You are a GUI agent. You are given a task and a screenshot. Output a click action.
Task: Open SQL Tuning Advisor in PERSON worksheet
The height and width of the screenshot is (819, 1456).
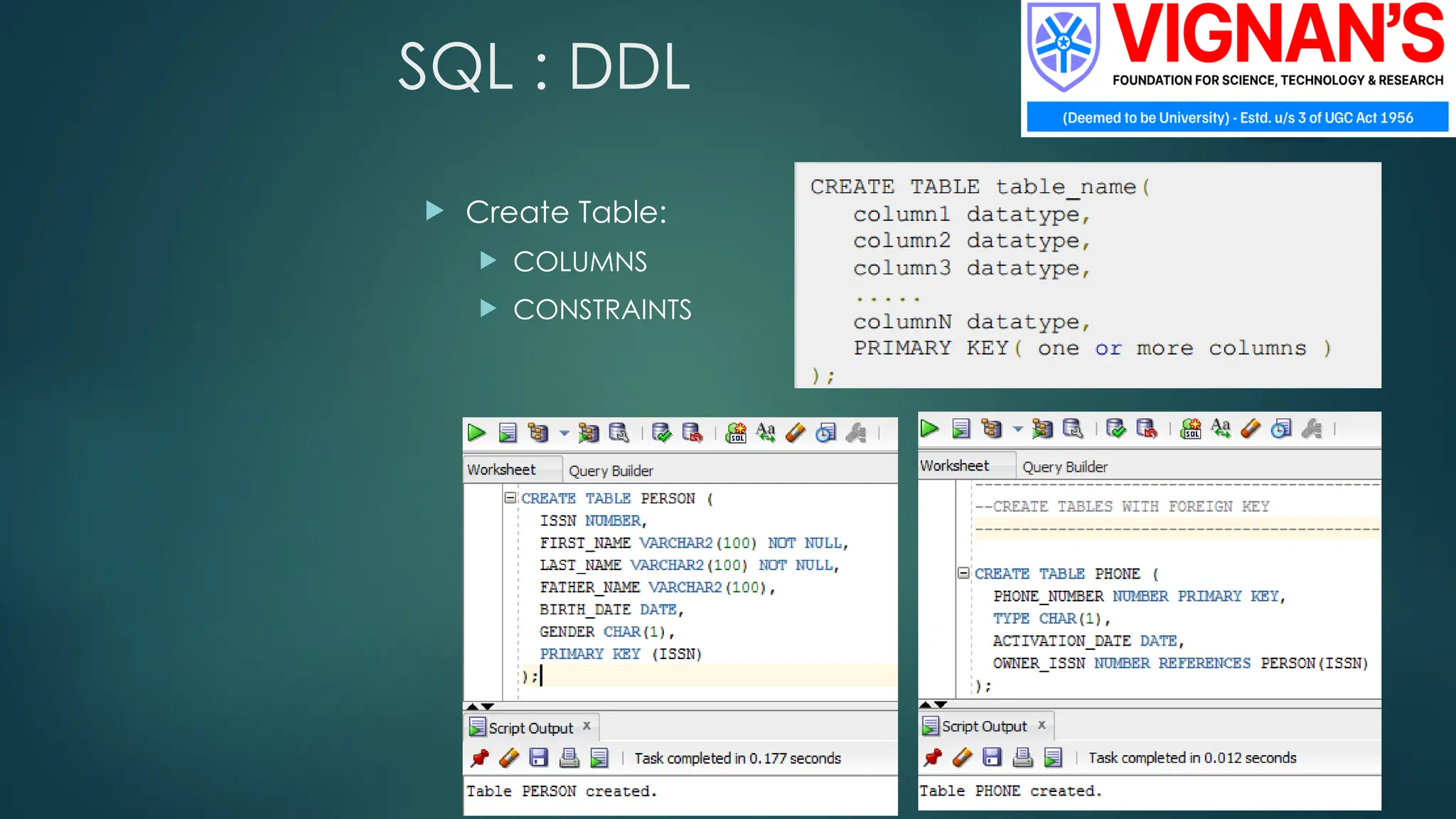coord(619,433)
